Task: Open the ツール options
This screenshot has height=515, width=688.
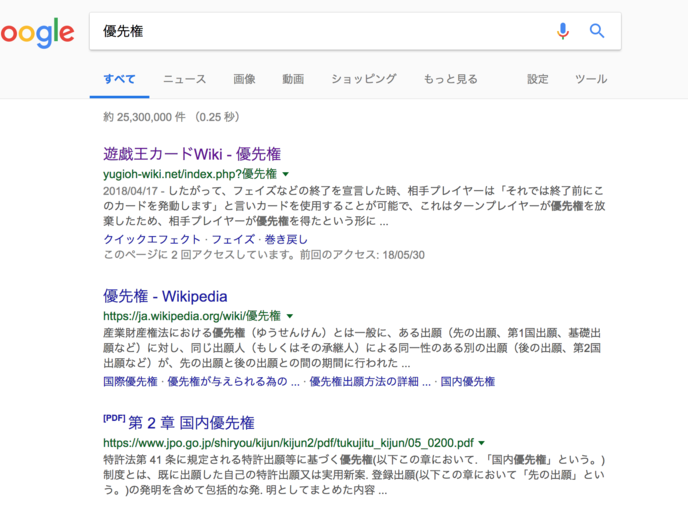Action: pyautogui.click(x=591, y=79)
